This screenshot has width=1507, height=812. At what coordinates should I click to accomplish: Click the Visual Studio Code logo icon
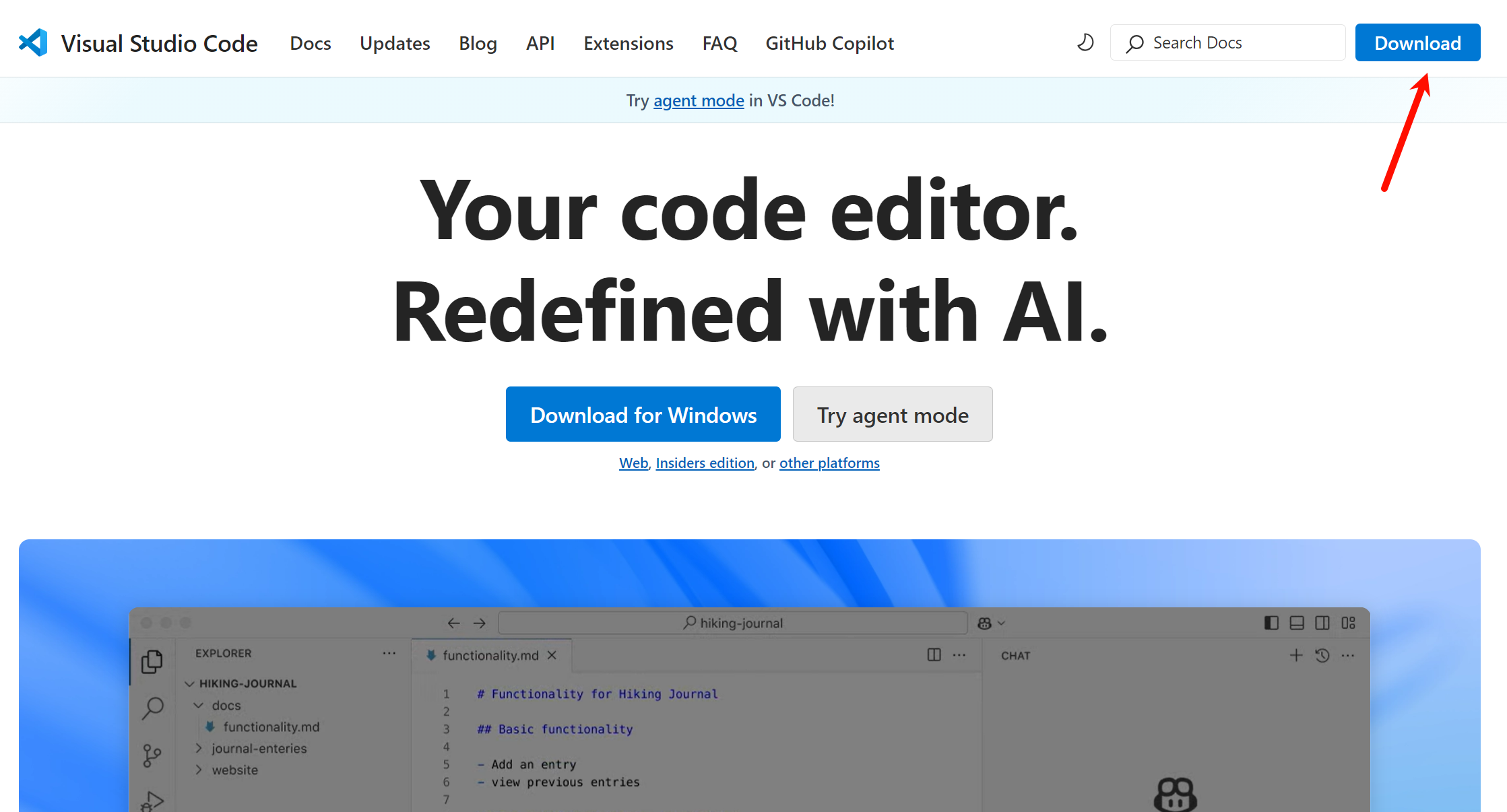33,43
